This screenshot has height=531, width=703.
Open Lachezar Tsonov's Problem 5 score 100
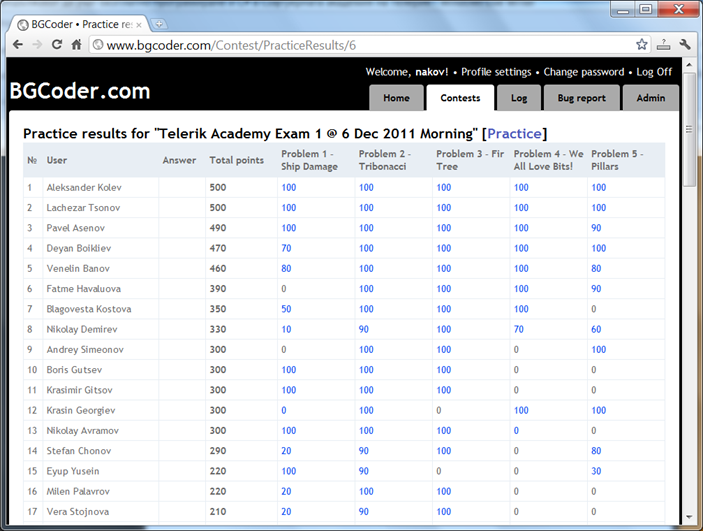point(599,208)
